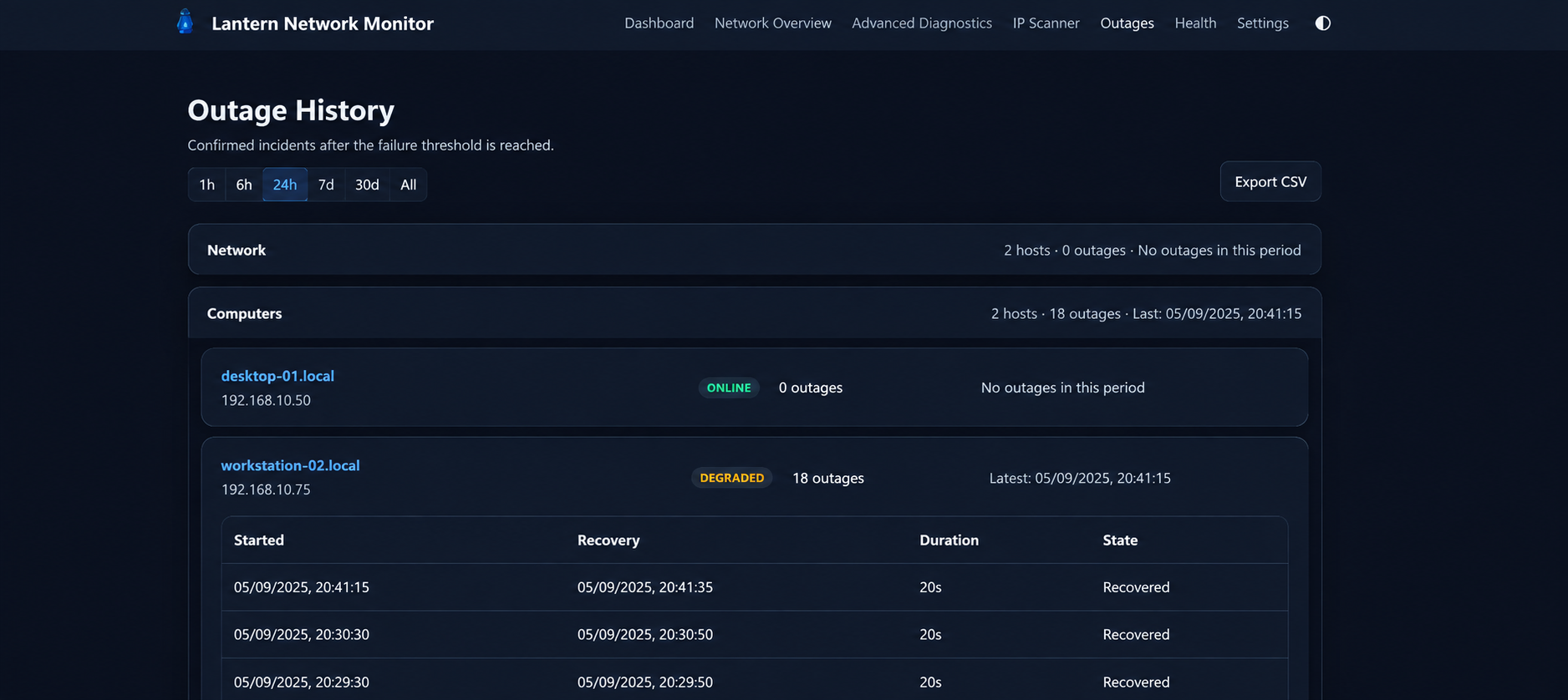The height and width of the screenshot is (700, 1568).
Task: Click the Lantern Network Monitor title
Action: point(323,23)
